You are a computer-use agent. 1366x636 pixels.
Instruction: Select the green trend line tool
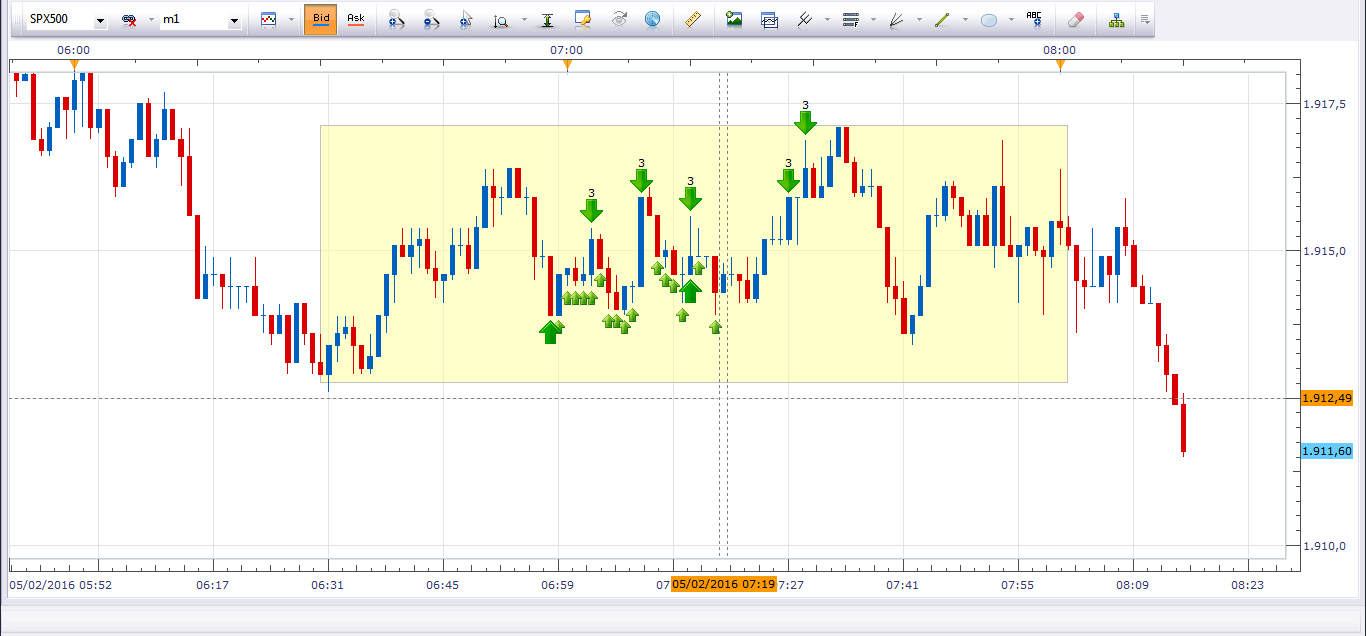pyautogui.click(x=941, y=19)
